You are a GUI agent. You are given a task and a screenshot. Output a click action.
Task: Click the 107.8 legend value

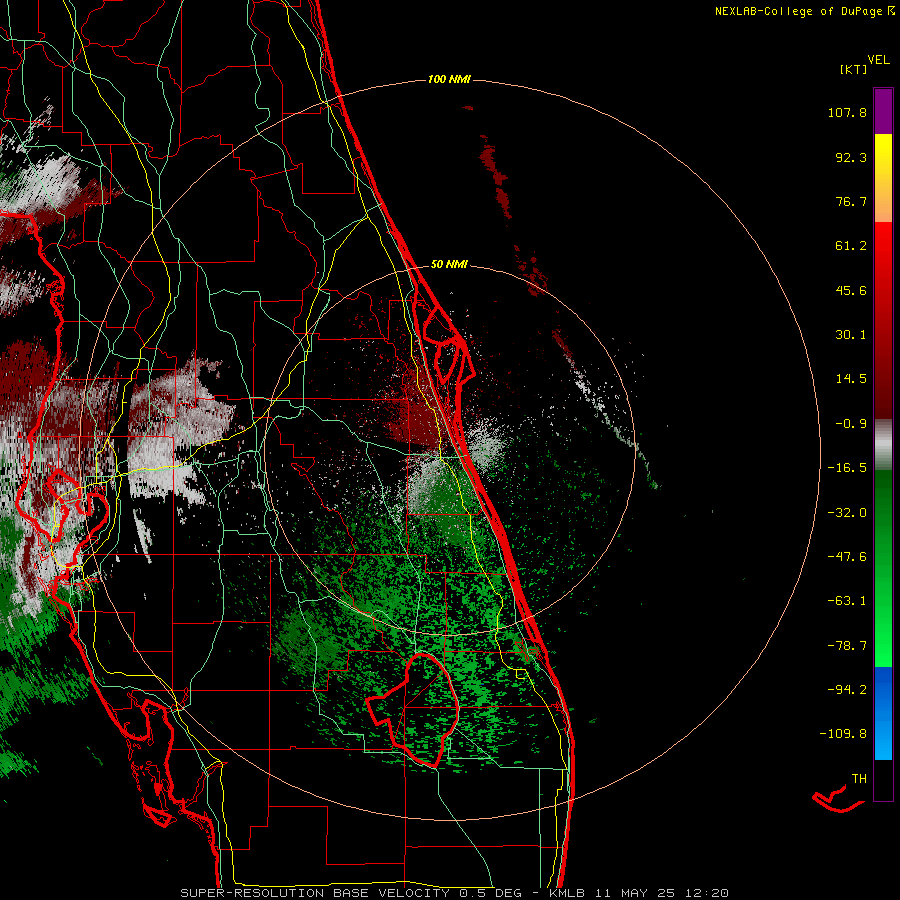click(847, 112)
